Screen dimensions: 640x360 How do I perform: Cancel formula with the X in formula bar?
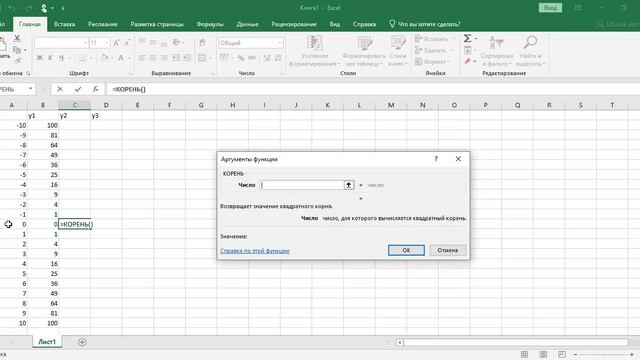pyautogui.click(x=60, y=89)
